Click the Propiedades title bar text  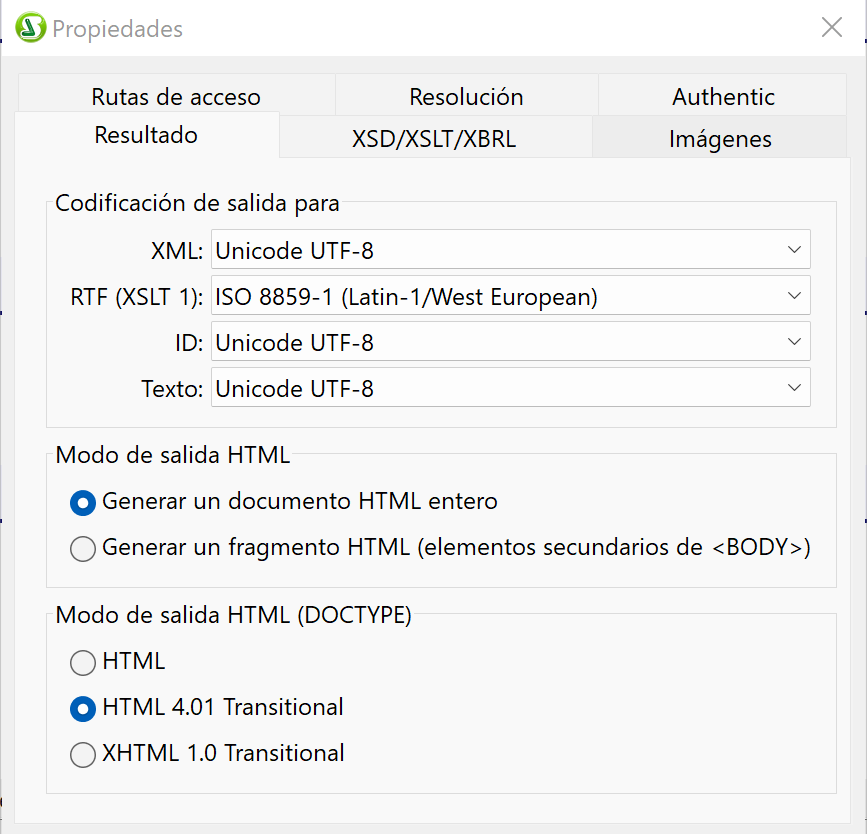click(117, 29)
